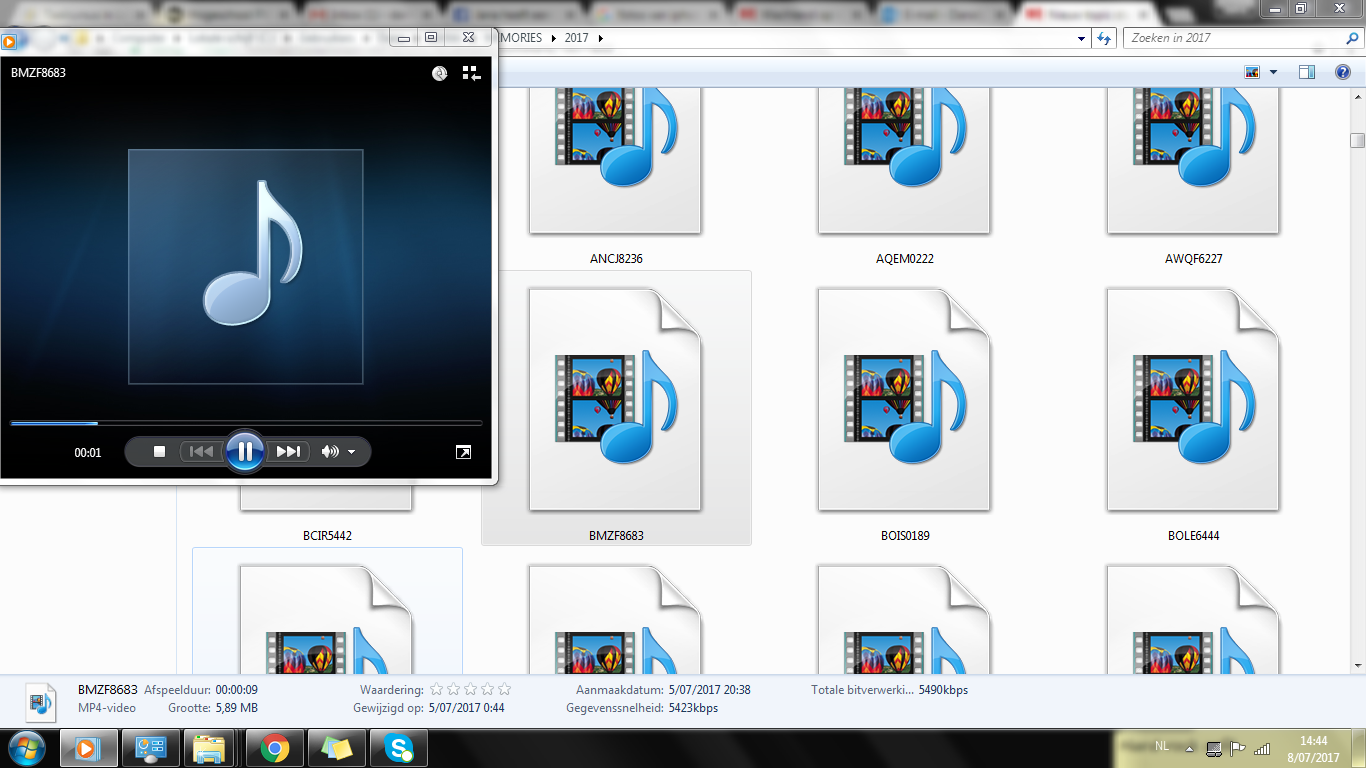
Task: Open Explorer help
Action: point(1343,72)
